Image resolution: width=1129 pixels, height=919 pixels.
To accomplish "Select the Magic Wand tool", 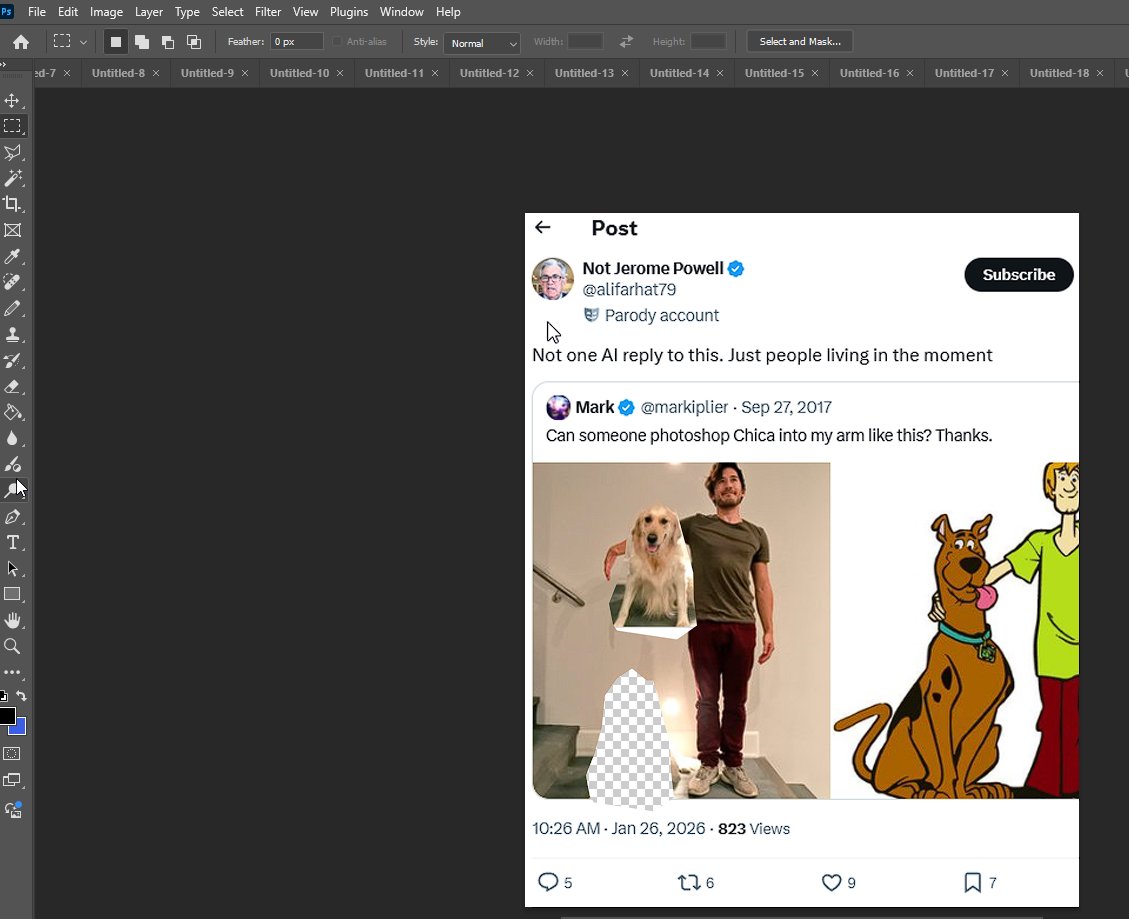I will [x=12, y=178].
